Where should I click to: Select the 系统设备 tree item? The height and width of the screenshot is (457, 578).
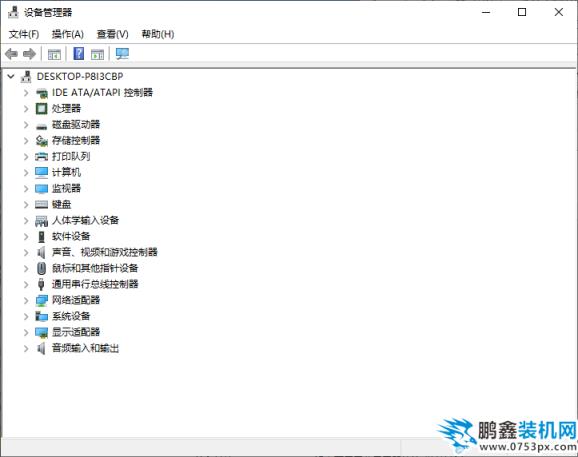pos(71,316)
